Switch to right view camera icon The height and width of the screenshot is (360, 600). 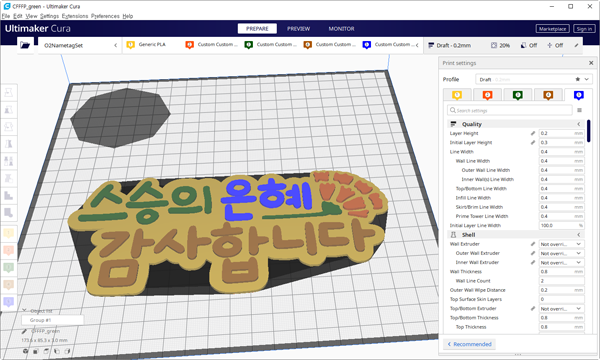(x=67, y=351)
